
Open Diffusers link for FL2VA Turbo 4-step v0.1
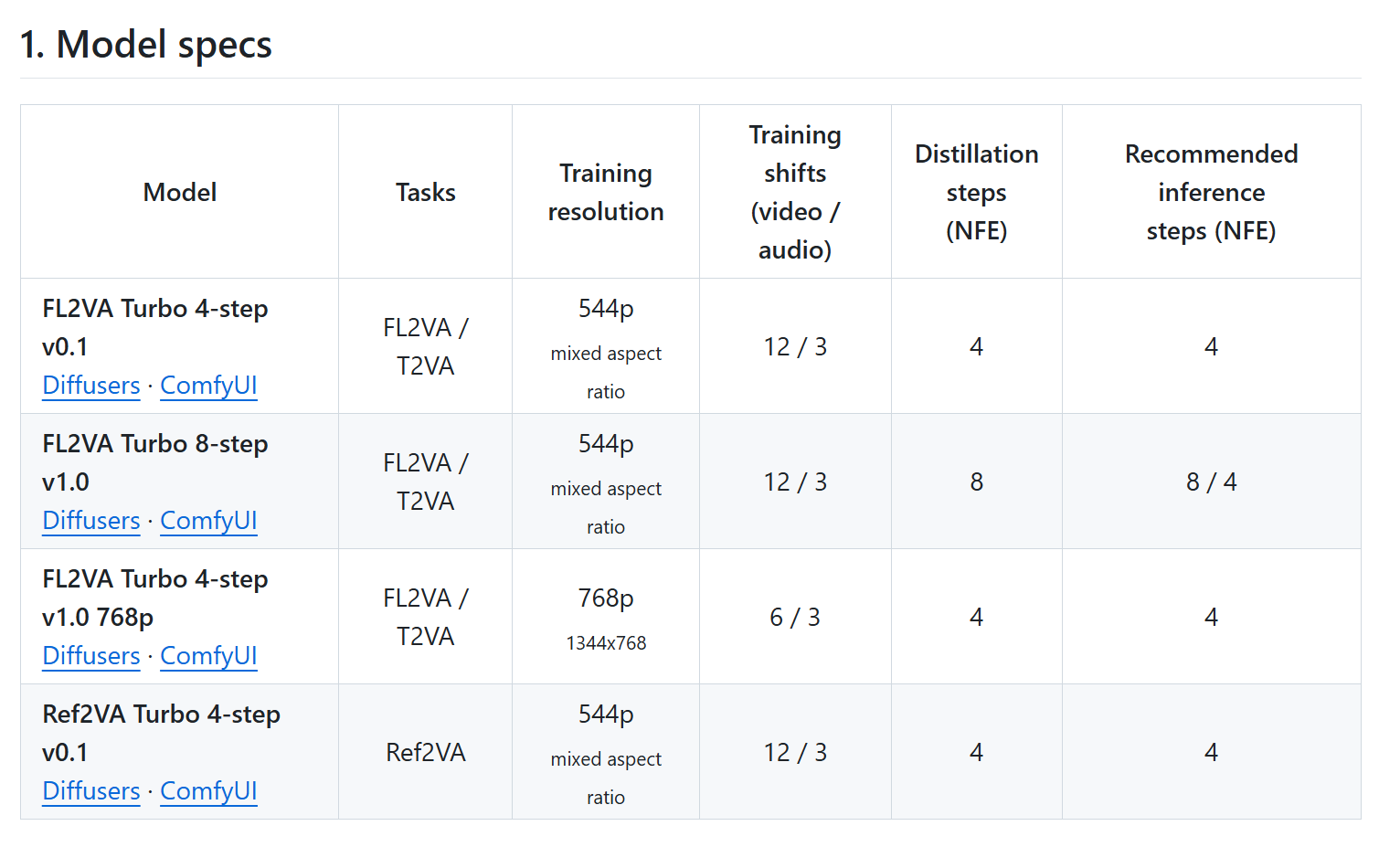(x=91, y=386)
